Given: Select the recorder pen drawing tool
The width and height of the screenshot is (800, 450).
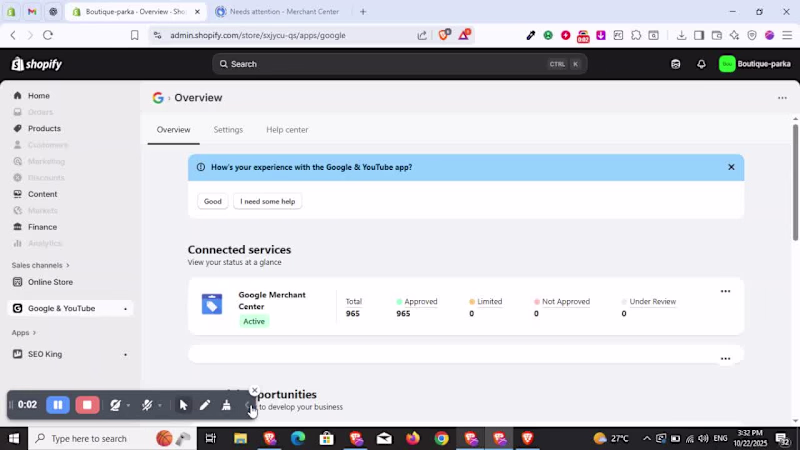Looking at the screenshot, I should click(x=205, y=405).
